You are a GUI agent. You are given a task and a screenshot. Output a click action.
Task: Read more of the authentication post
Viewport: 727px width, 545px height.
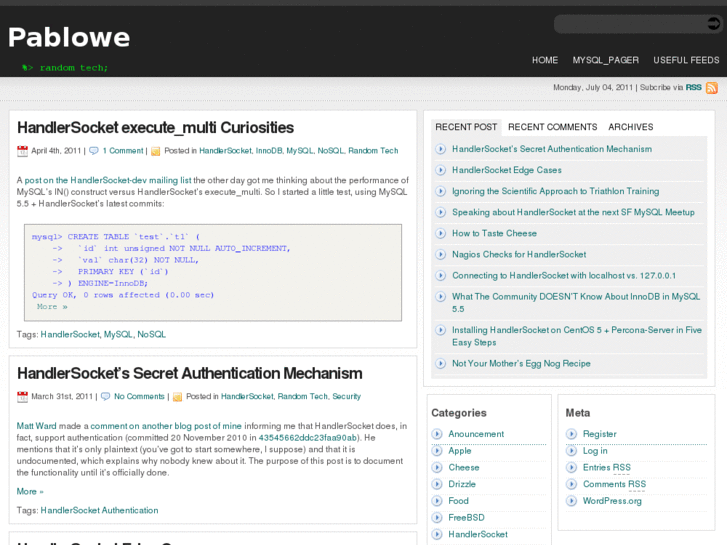click(30, 491)
